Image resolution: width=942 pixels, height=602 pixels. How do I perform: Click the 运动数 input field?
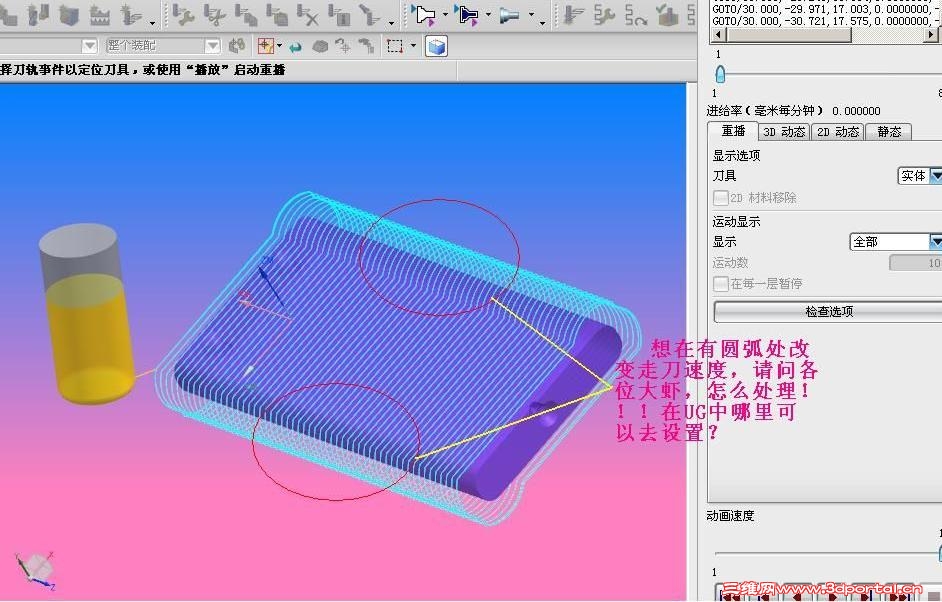point(916,263)
